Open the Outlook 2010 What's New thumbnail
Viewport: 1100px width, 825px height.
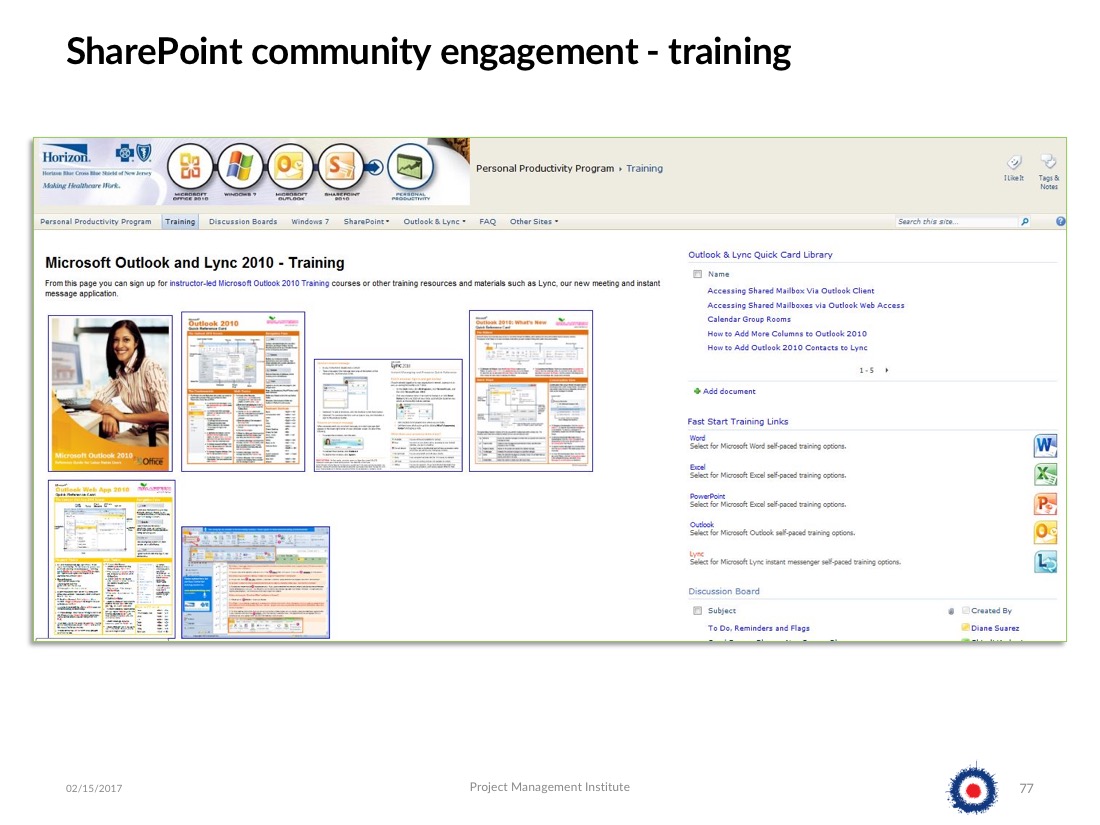click(531, 391)
